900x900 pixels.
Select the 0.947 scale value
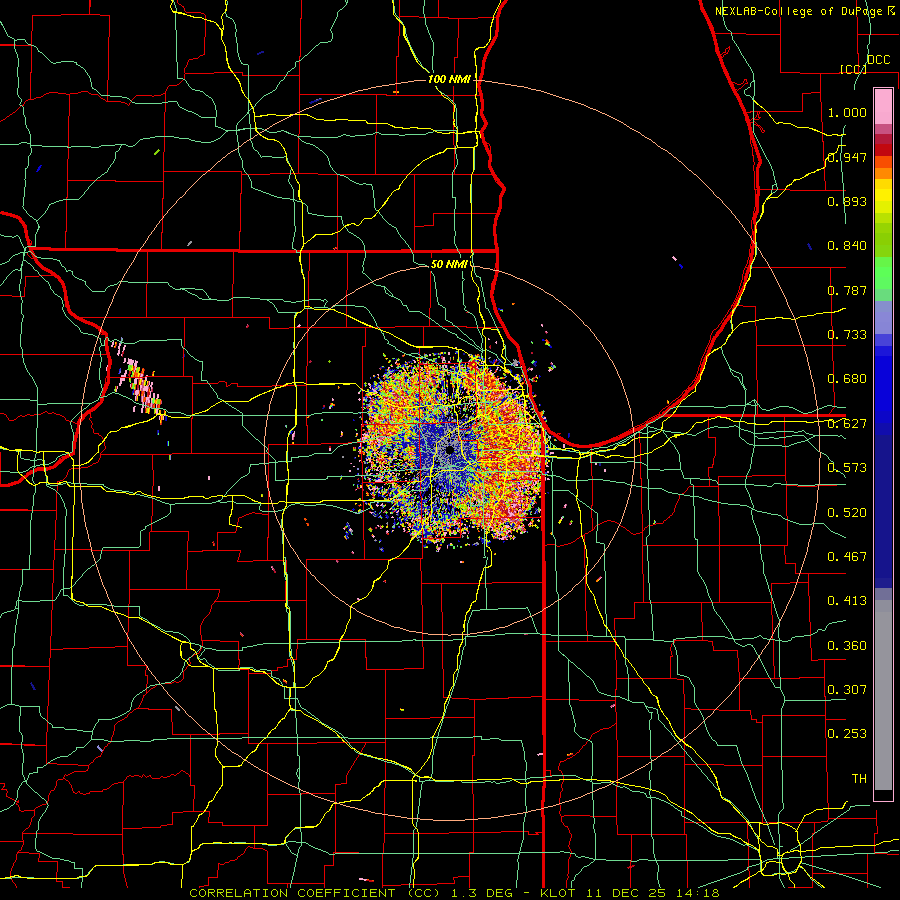[x=847, y=157]
